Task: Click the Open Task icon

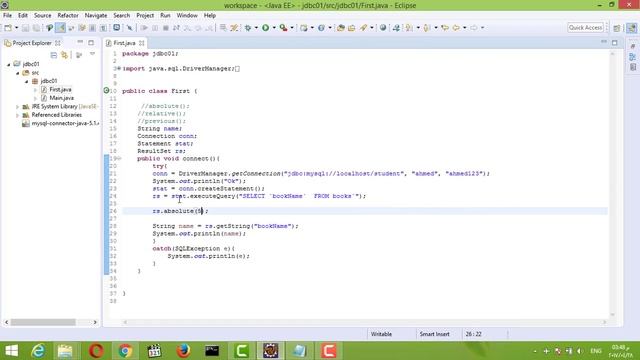Action: pos(351,28)
